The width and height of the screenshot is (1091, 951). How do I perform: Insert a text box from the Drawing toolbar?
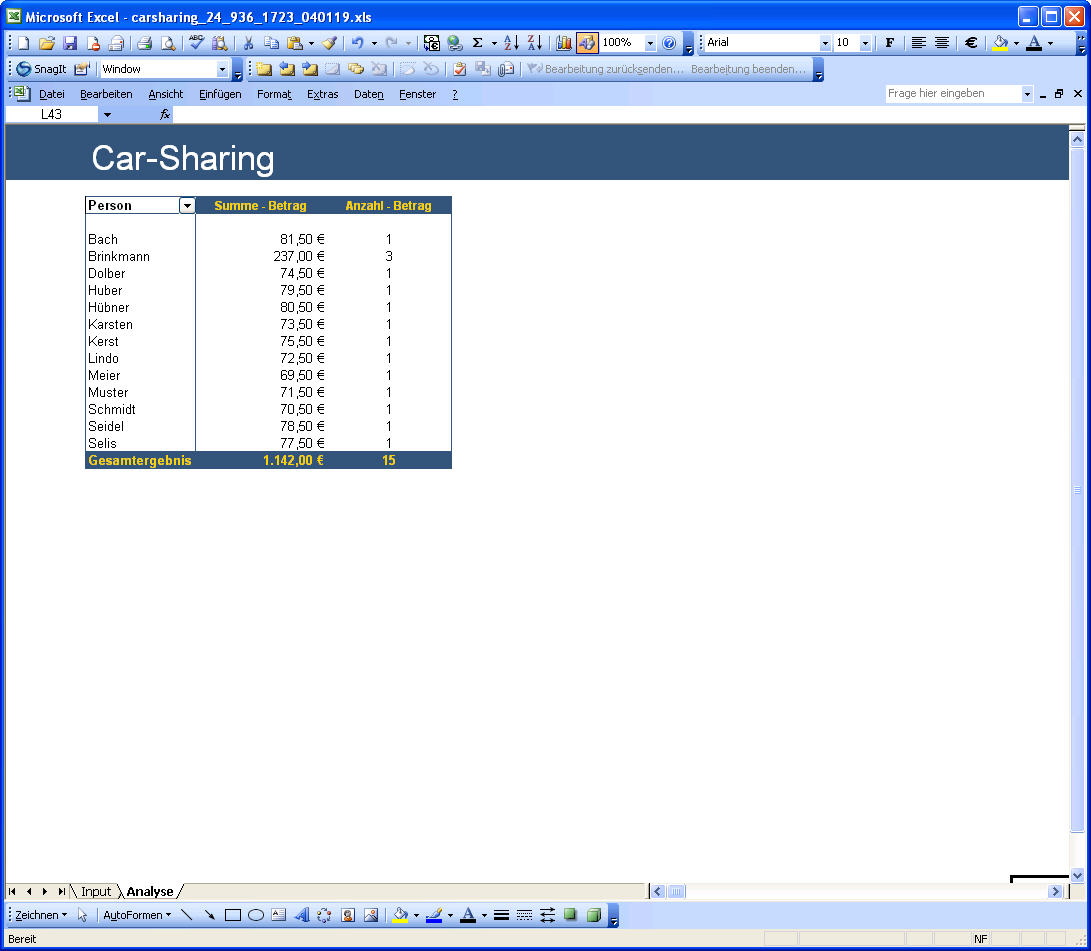(278, 915)
